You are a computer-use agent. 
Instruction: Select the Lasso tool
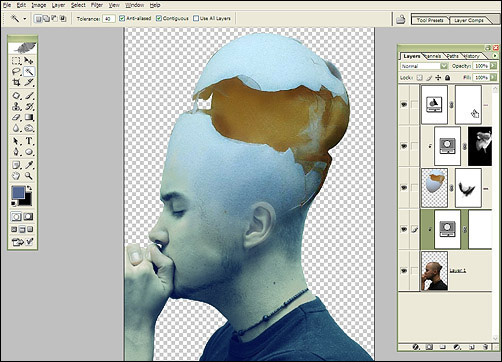[16, 71]
